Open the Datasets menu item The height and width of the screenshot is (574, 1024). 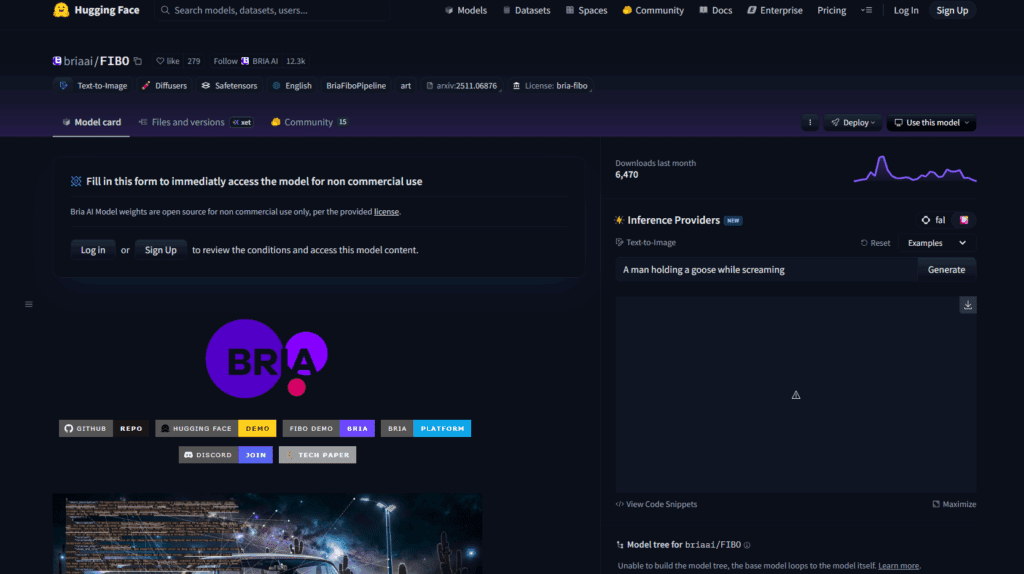526,10
